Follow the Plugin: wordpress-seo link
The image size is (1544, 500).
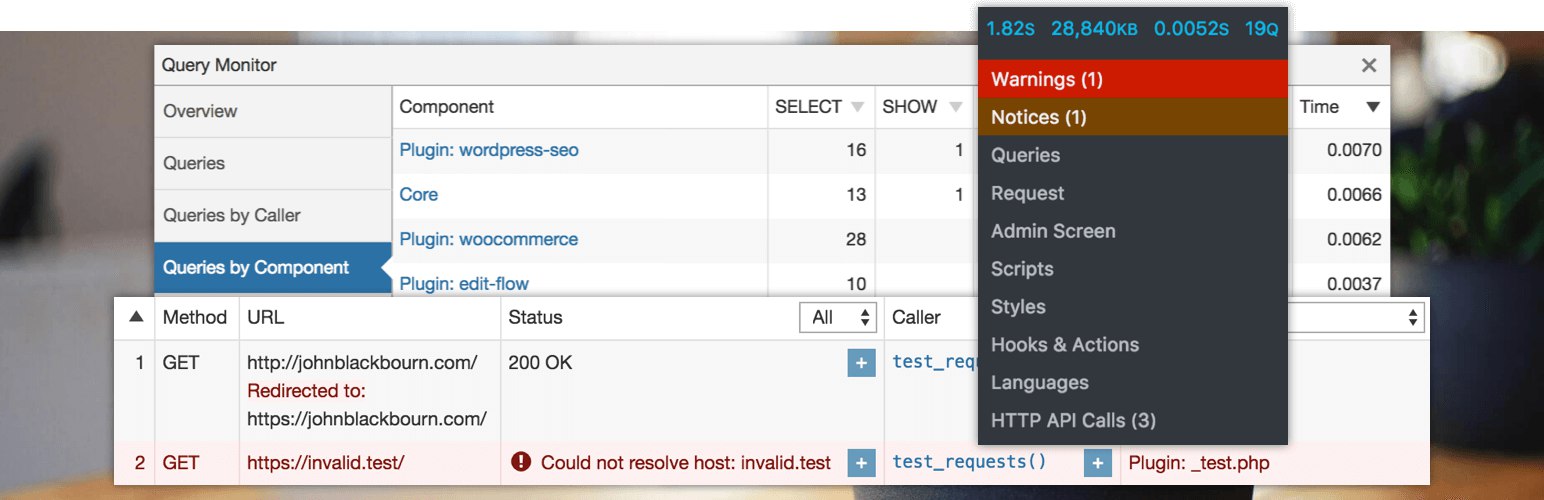coord(489,150)
